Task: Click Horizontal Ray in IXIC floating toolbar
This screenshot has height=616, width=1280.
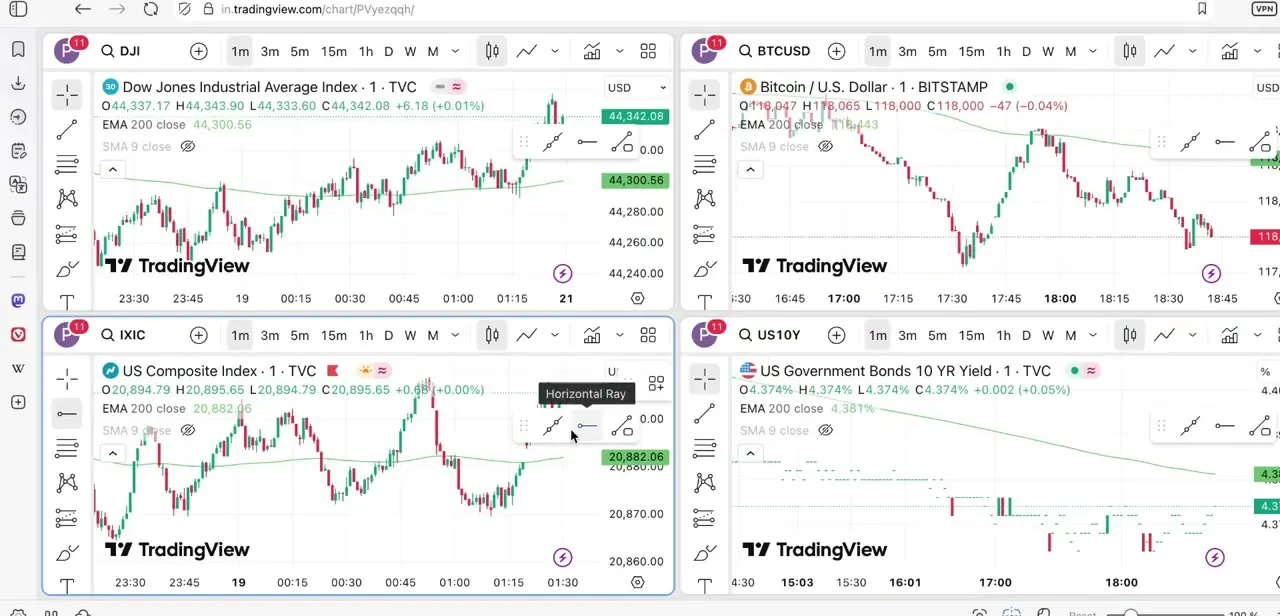Action: [x=588, y=426]
